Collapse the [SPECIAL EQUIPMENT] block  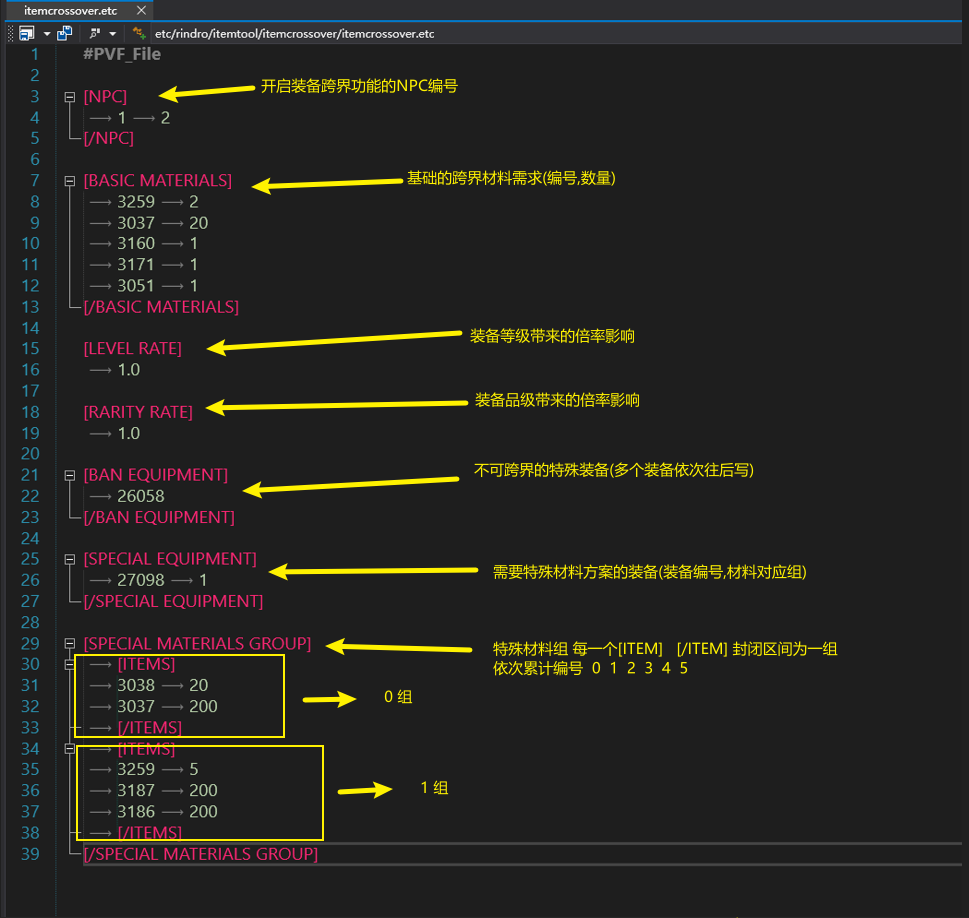coord(70,559)
